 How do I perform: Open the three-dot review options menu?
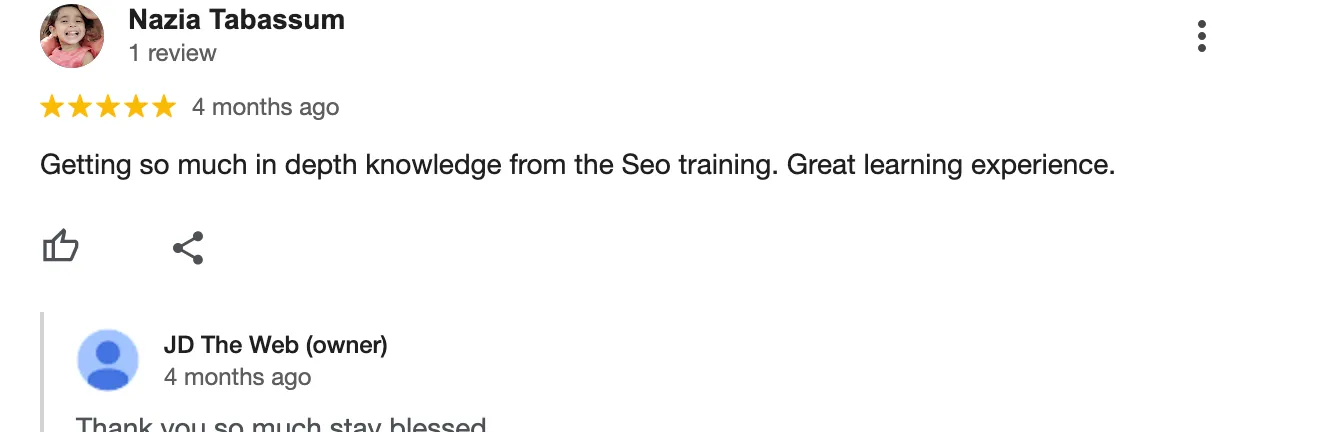[x=1201, y=37]
